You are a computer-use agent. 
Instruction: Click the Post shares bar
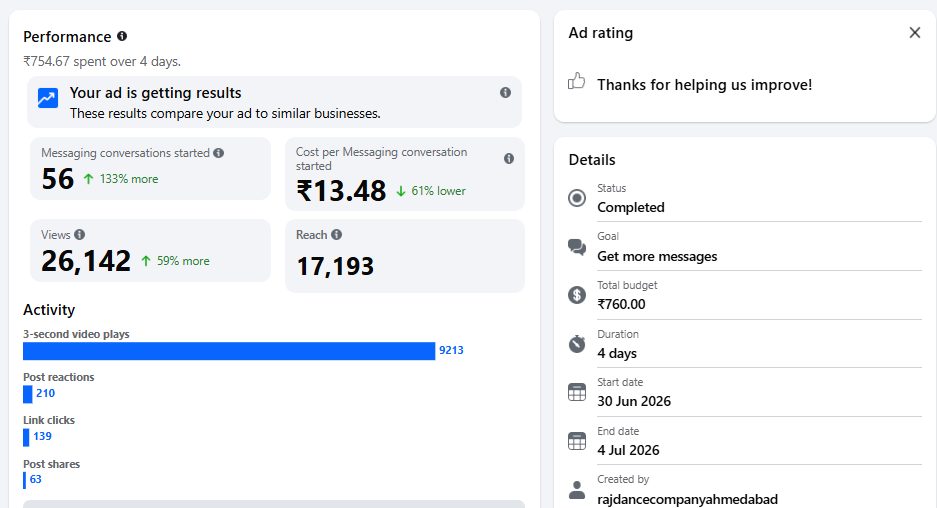pos(25,480)
